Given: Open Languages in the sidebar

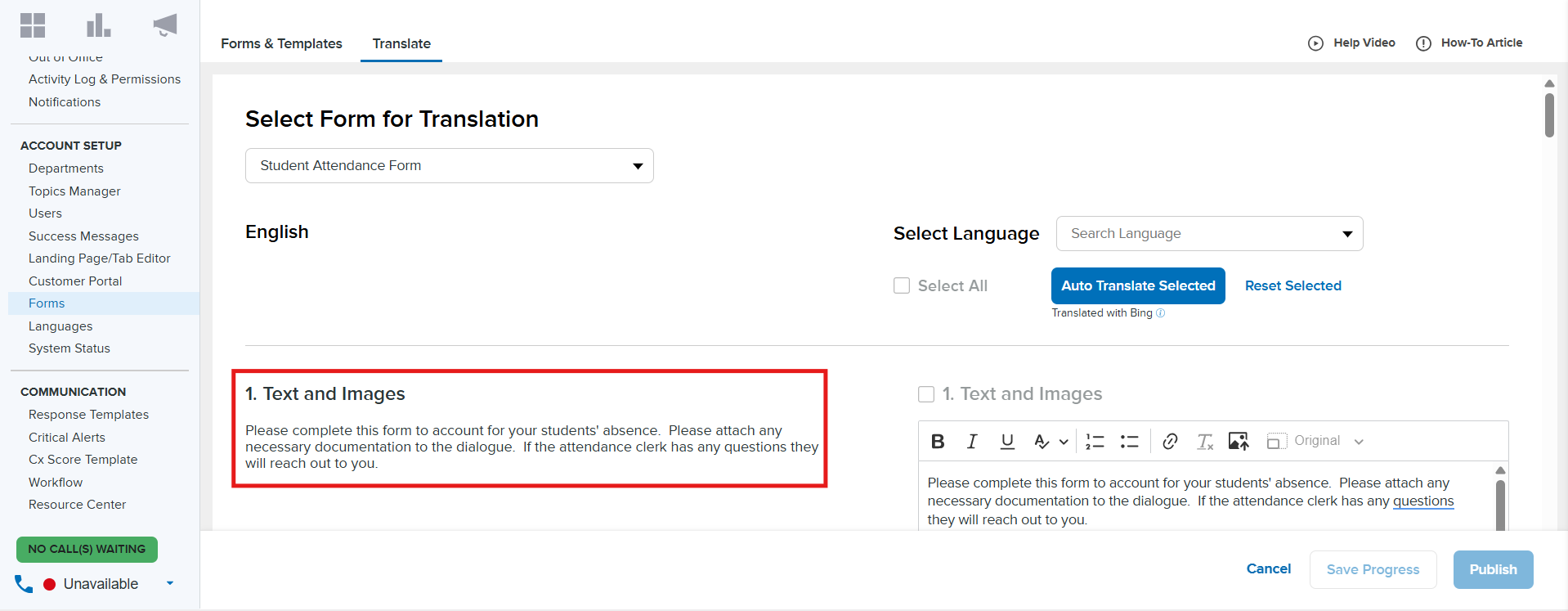Looking at the screenshot, I should pyautogui.click(x=60, y=326).
